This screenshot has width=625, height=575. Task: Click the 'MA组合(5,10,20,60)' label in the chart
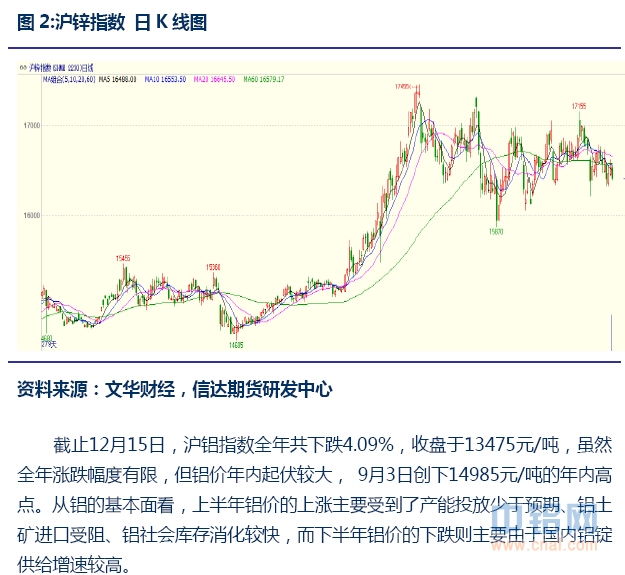point(69,79)
